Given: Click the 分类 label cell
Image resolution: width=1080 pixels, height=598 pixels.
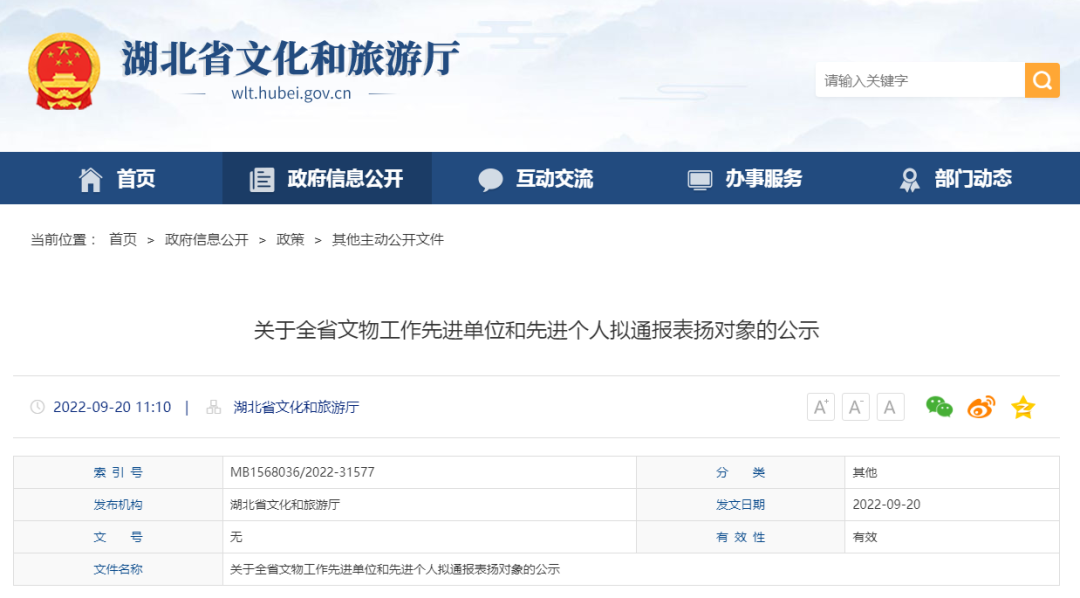Looking at the screenshot, I should click(740, 472).
